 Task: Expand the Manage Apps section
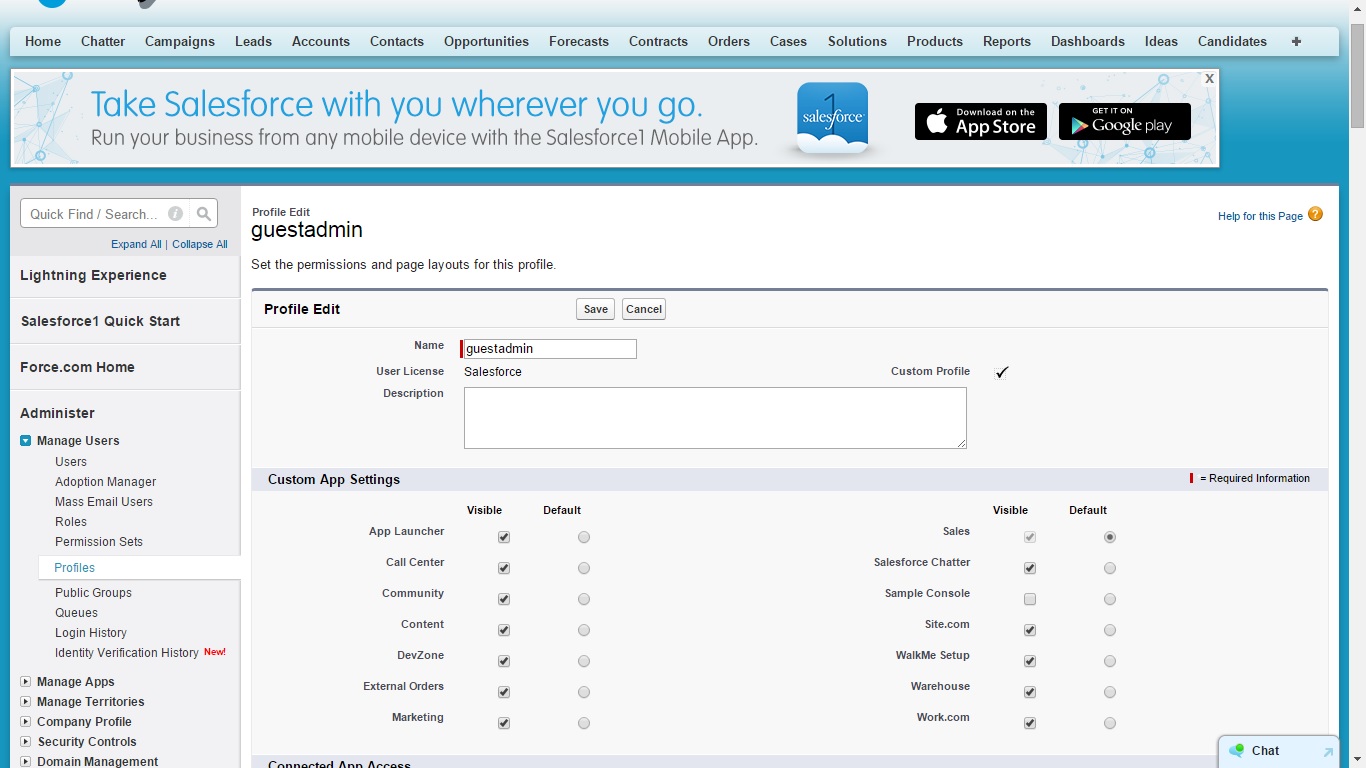(x=26, y=682)
